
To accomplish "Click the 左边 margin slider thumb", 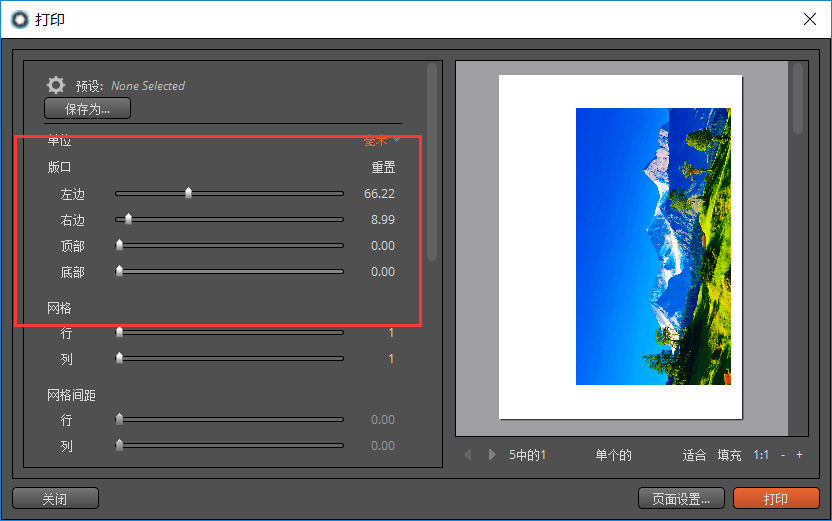I will click(x=188, y=193).
